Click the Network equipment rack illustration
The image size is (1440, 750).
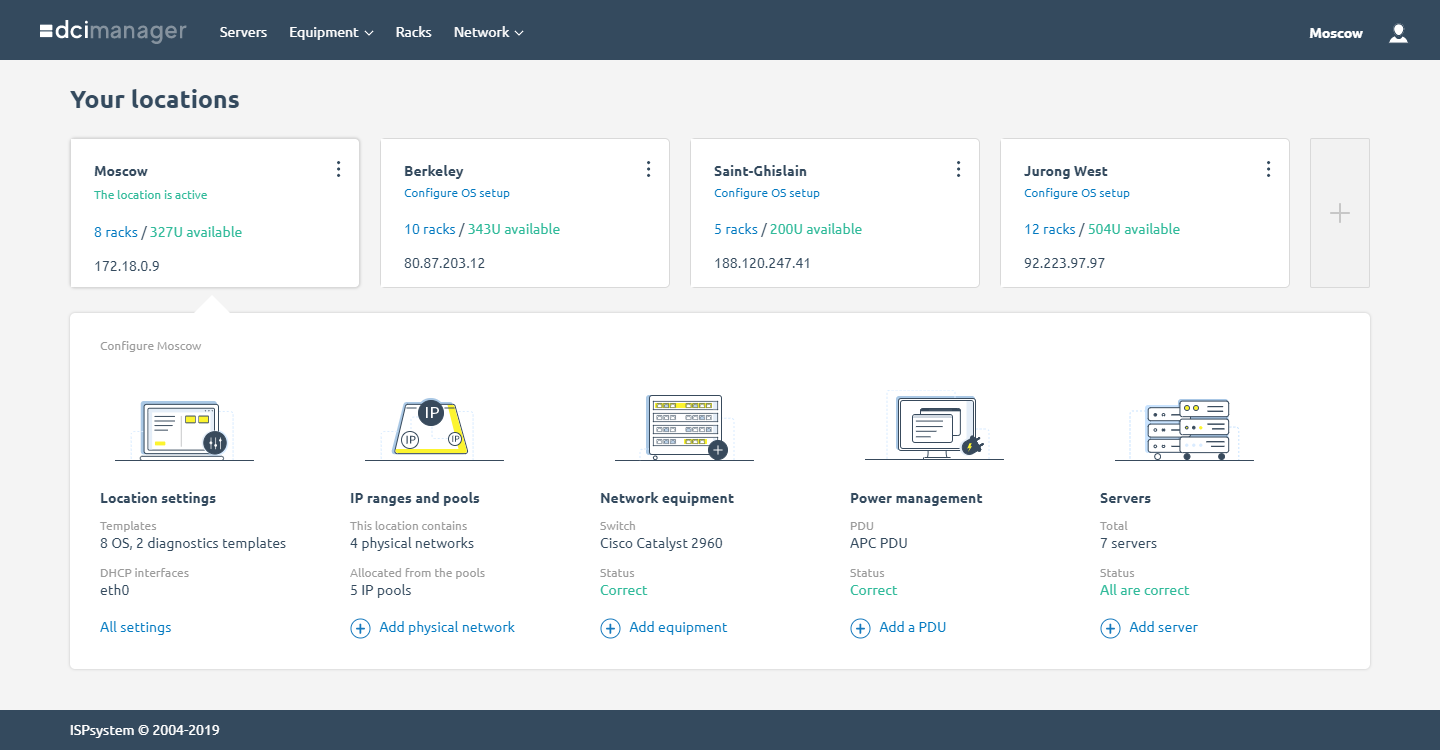click(686, 427)
